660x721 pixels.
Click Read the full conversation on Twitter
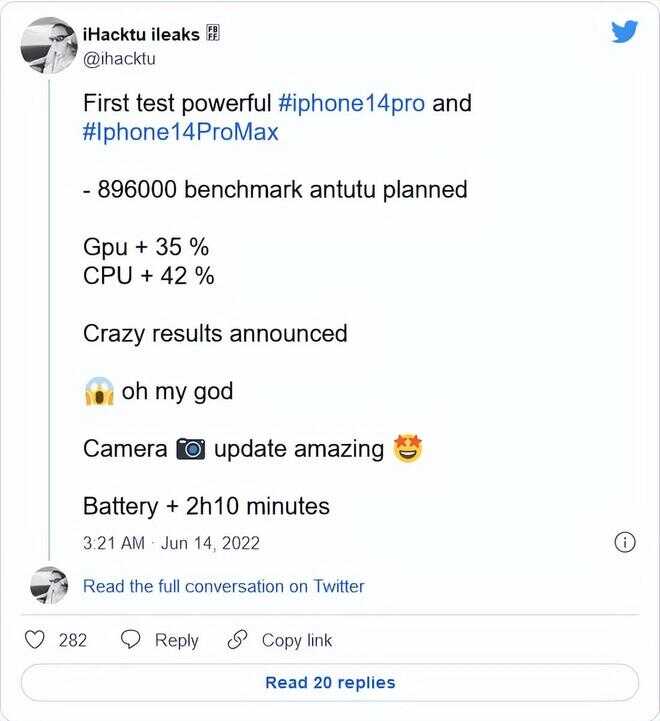pyautogui.click(x=223, y=586)
